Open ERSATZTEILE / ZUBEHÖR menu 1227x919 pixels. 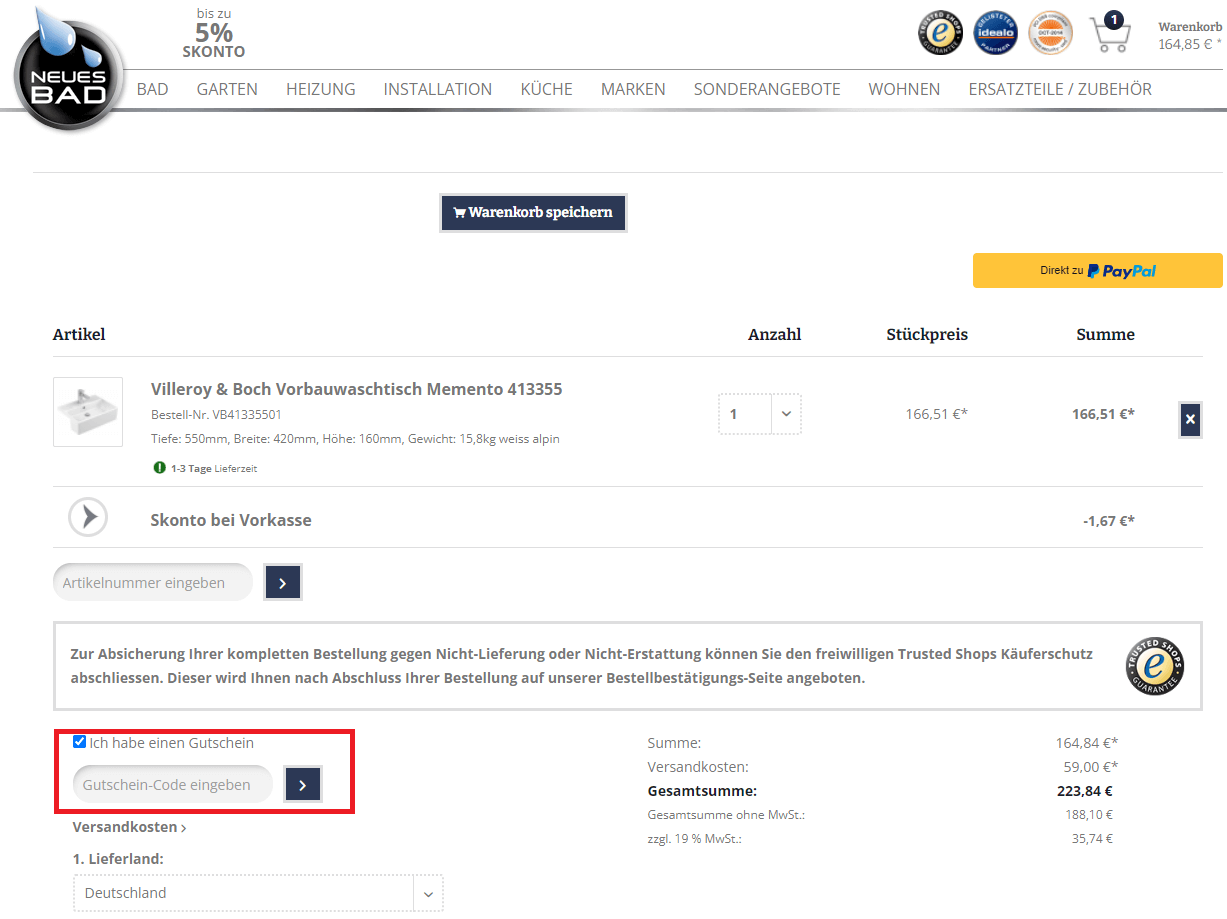pyautogui.click(x=1060, y=89)
